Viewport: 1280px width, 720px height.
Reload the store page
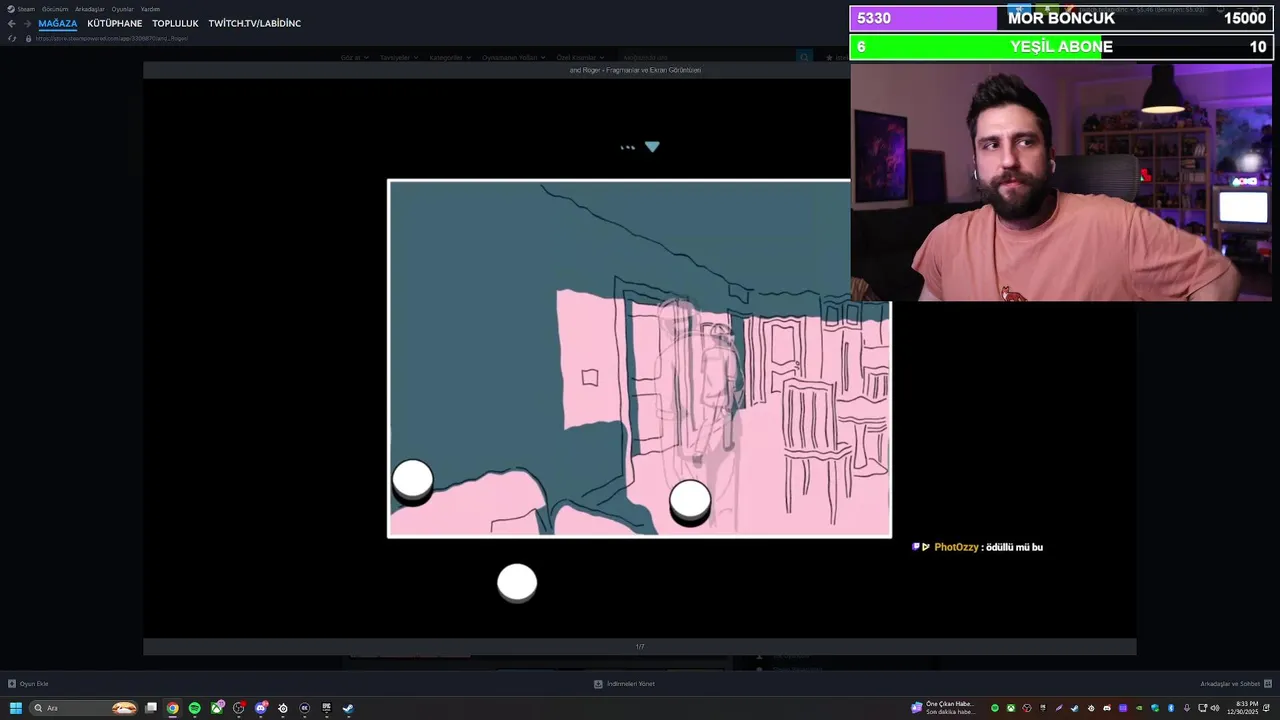pos(11,38)
